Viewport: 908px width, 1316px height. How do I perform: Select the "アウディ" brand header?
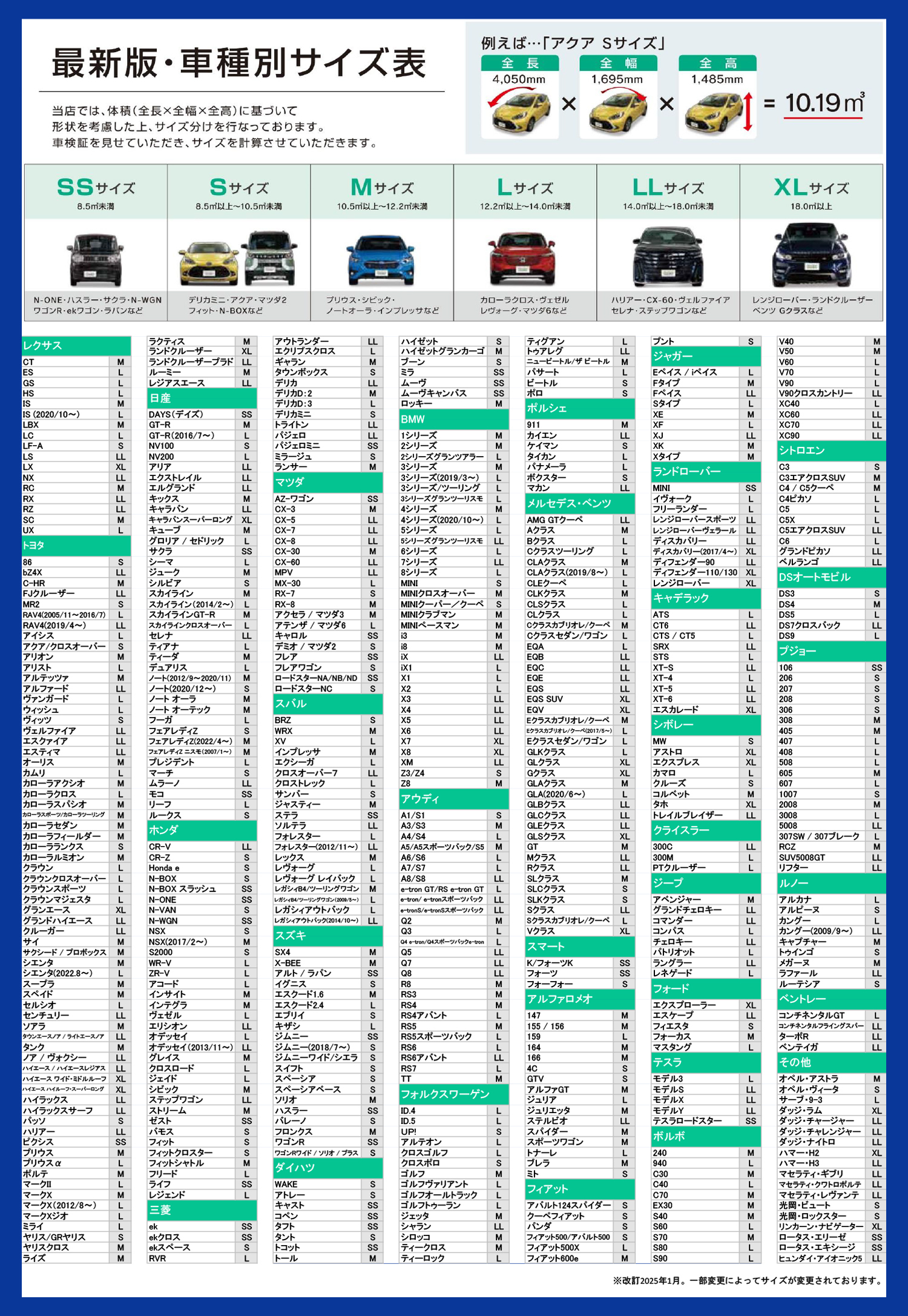tap(454, 799)
